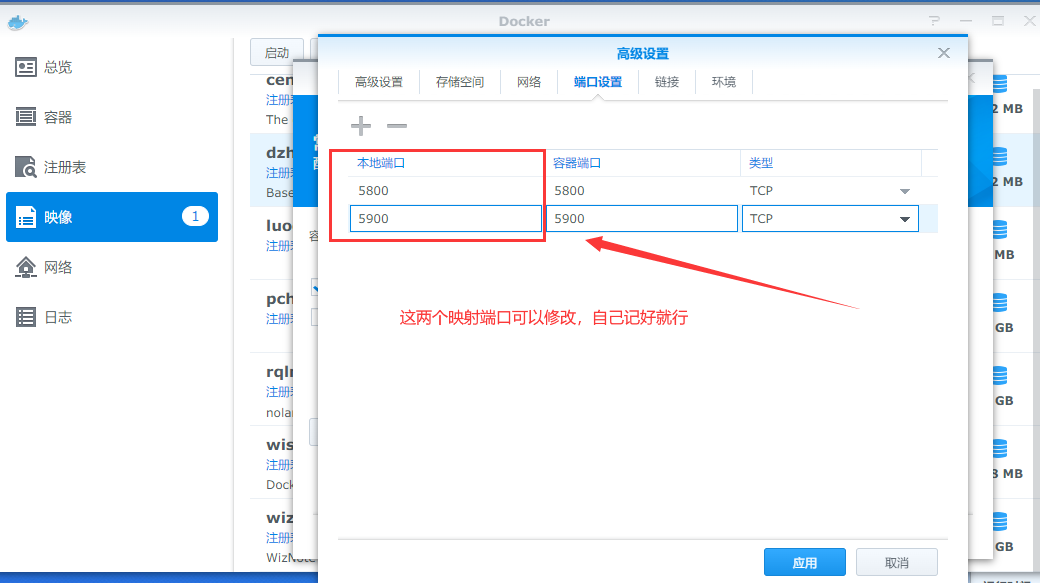This screenshot has height=583, width=1040.
Task: Click the help question mark icon
Action: coord(934,21)
